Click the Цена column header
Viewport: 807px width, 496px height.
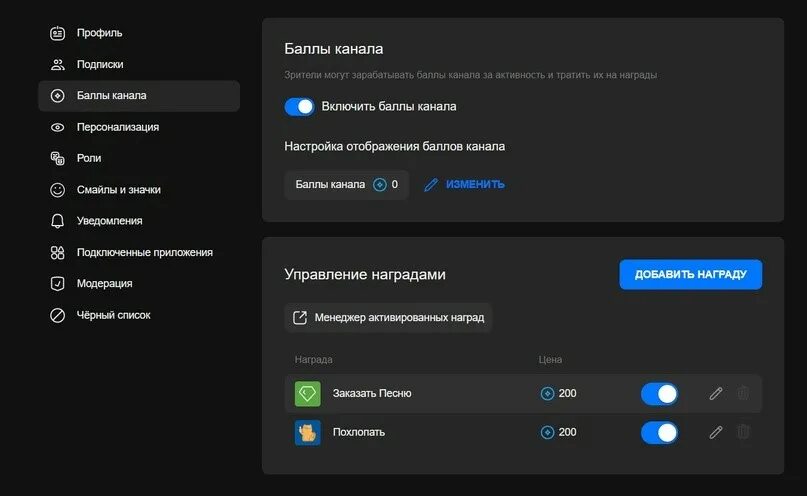(550, 360)
